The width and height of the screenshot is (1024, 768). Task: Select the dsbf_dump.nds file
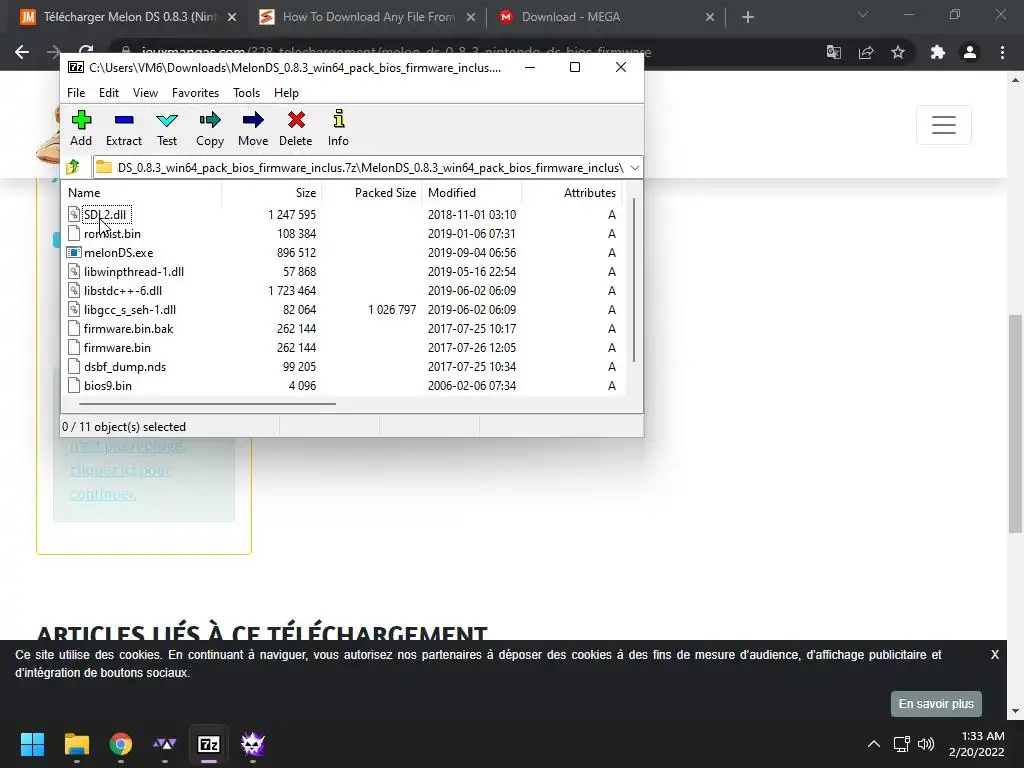coord(342,366)
